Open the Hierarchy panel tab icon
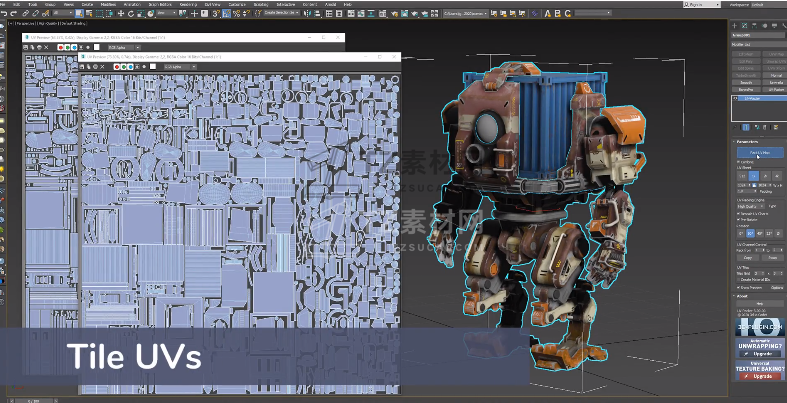This screenshot has width=787, height=403. (x=755, y=24)
